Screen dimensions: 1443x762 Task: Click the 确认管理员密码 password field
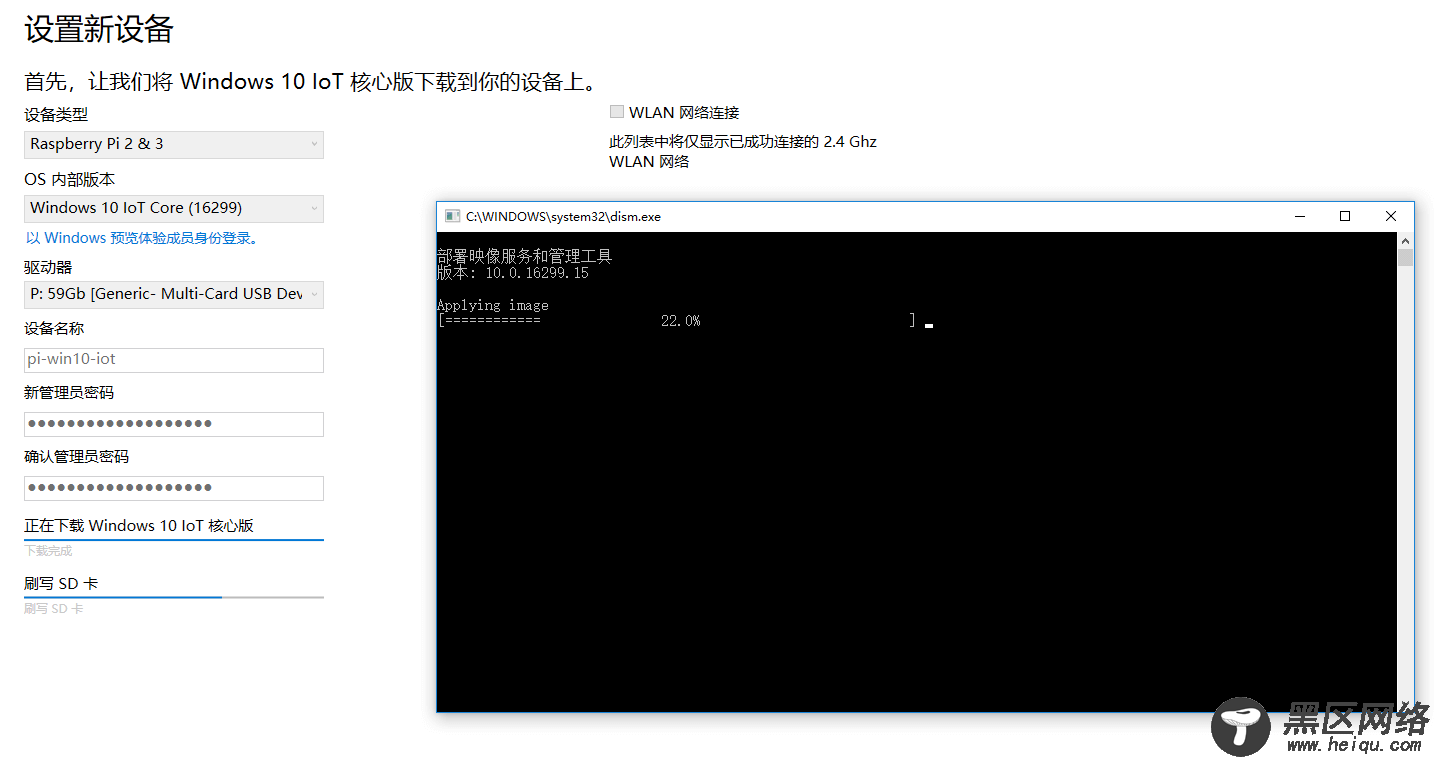[174, 488]
